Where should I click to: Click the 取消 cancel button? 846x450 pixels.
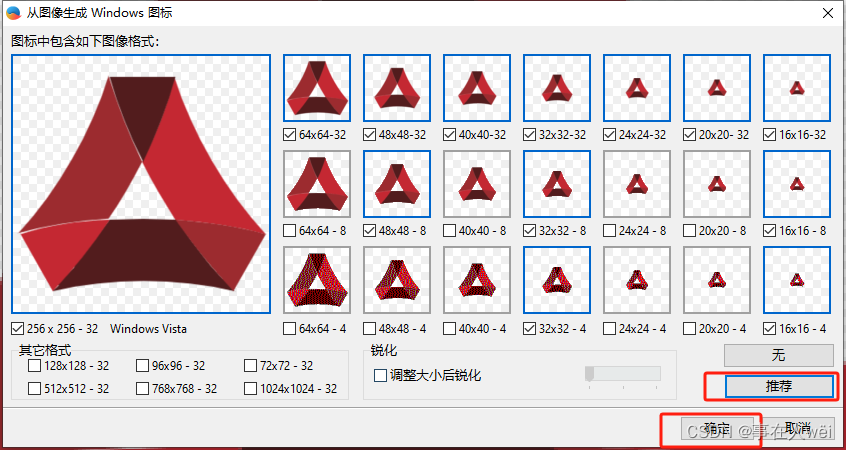[x=797, y=429]
